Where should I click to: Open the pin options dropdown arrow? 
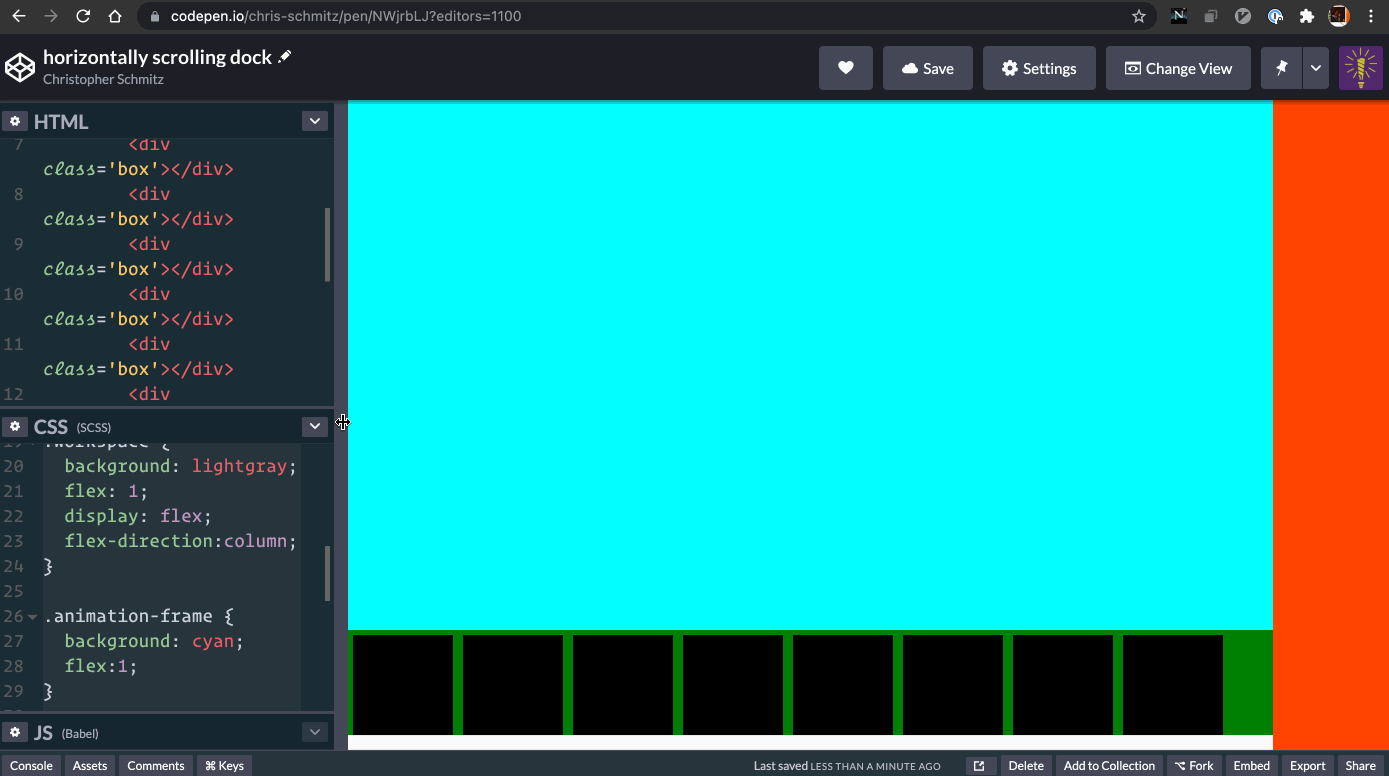(1313, 67)
